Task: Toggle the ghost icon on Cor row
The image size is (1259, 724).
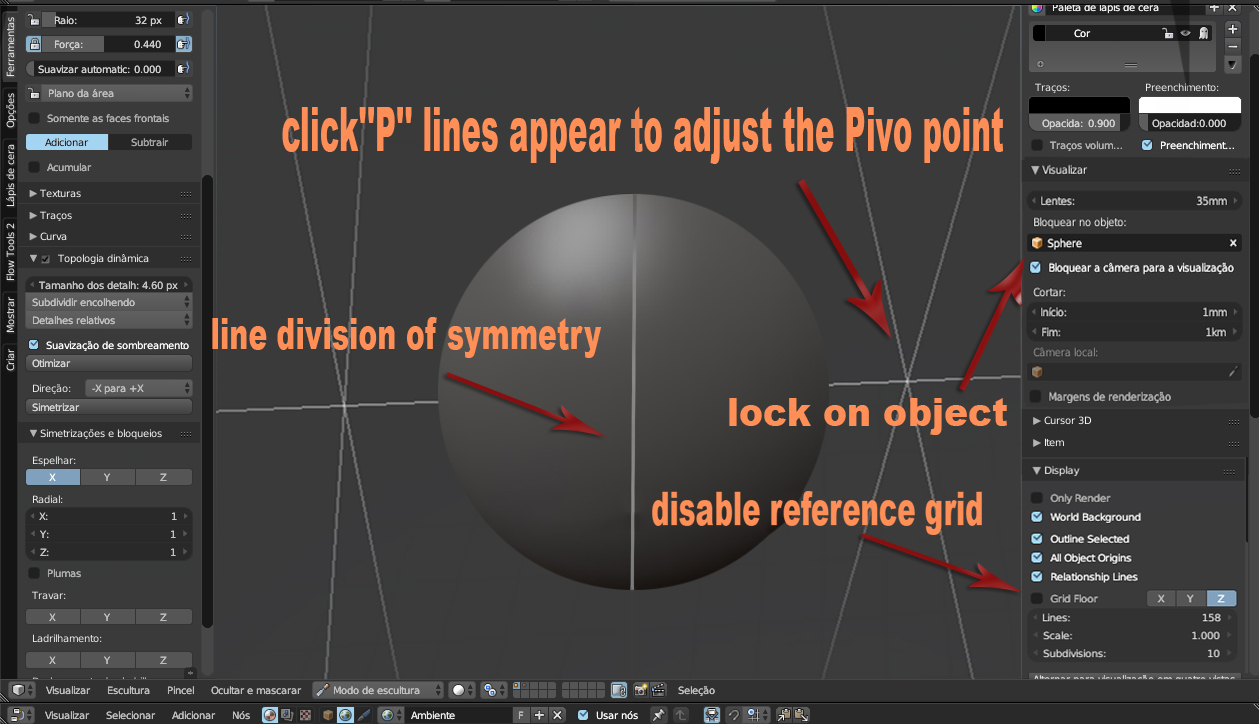Action: (x=1203, y=33)
